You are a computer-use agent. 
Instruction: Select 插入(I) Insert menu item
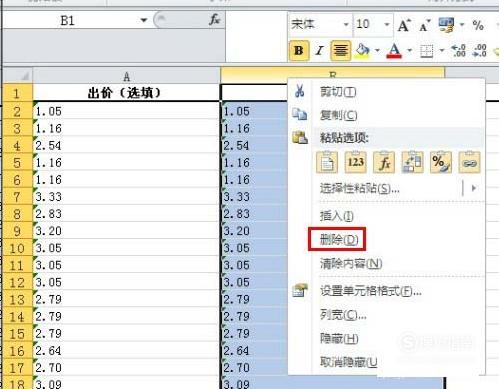tap(336, 216)
